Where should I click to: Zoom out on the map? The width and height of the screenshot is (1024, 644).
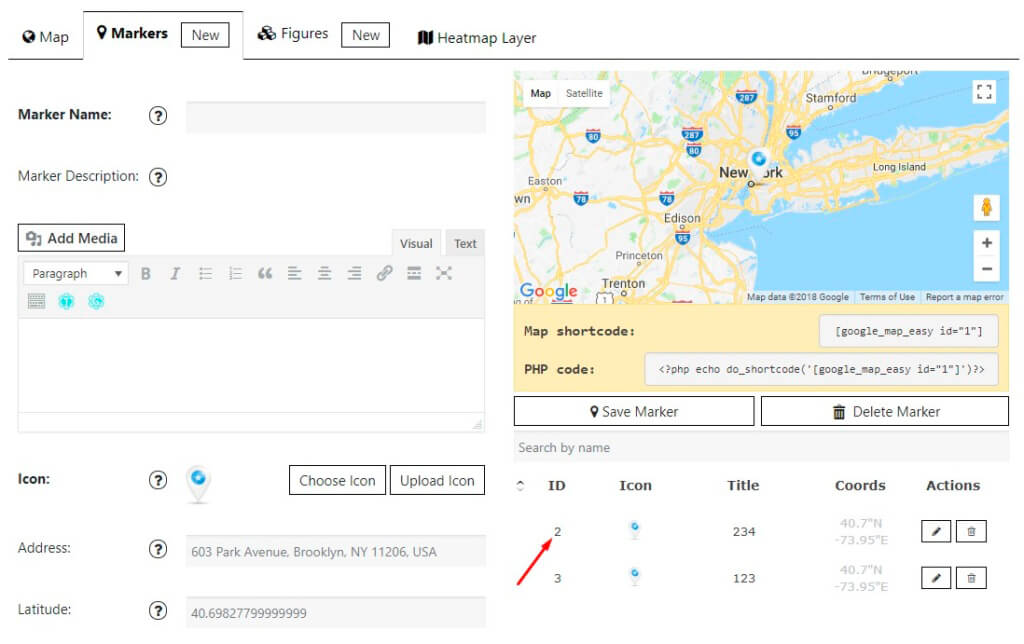coord(987,269)
